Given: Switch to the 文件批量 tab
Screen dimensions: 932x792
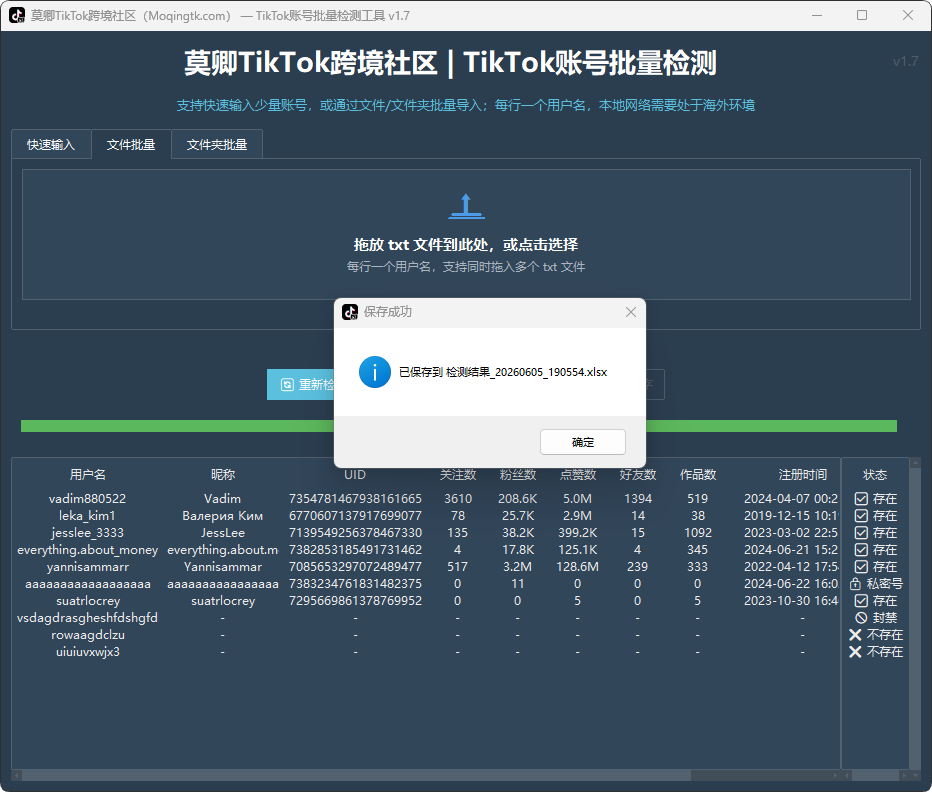Looking at the screenshot, I should point(131,144).
